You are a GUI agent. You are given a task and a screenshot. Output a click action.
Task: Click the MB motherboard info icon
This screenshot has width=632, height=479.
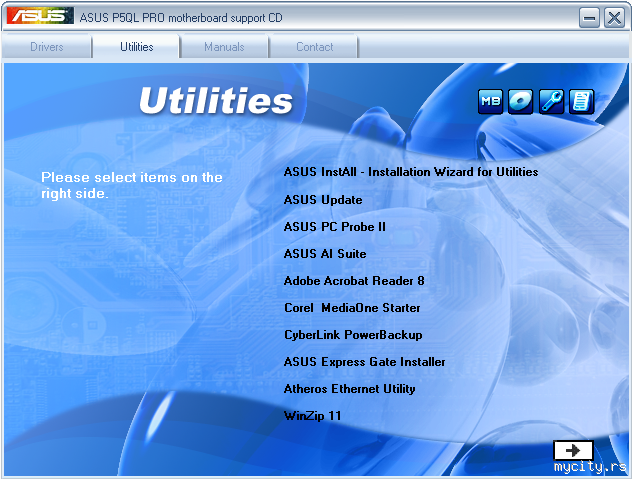point(490,101)
